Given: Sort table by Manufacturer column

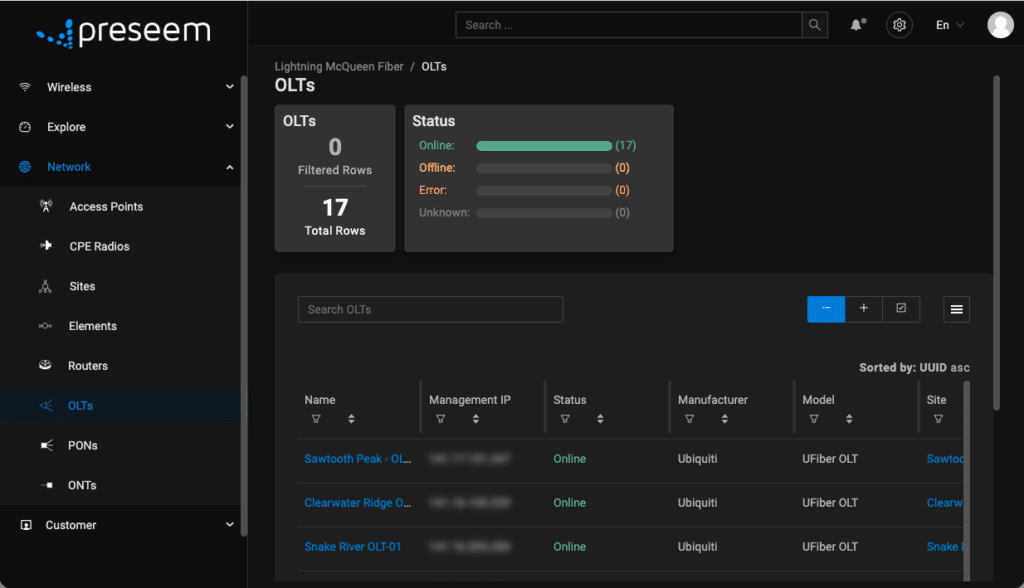Looking at the screenshot, I should pyautogui.click(x=725, y=419).
